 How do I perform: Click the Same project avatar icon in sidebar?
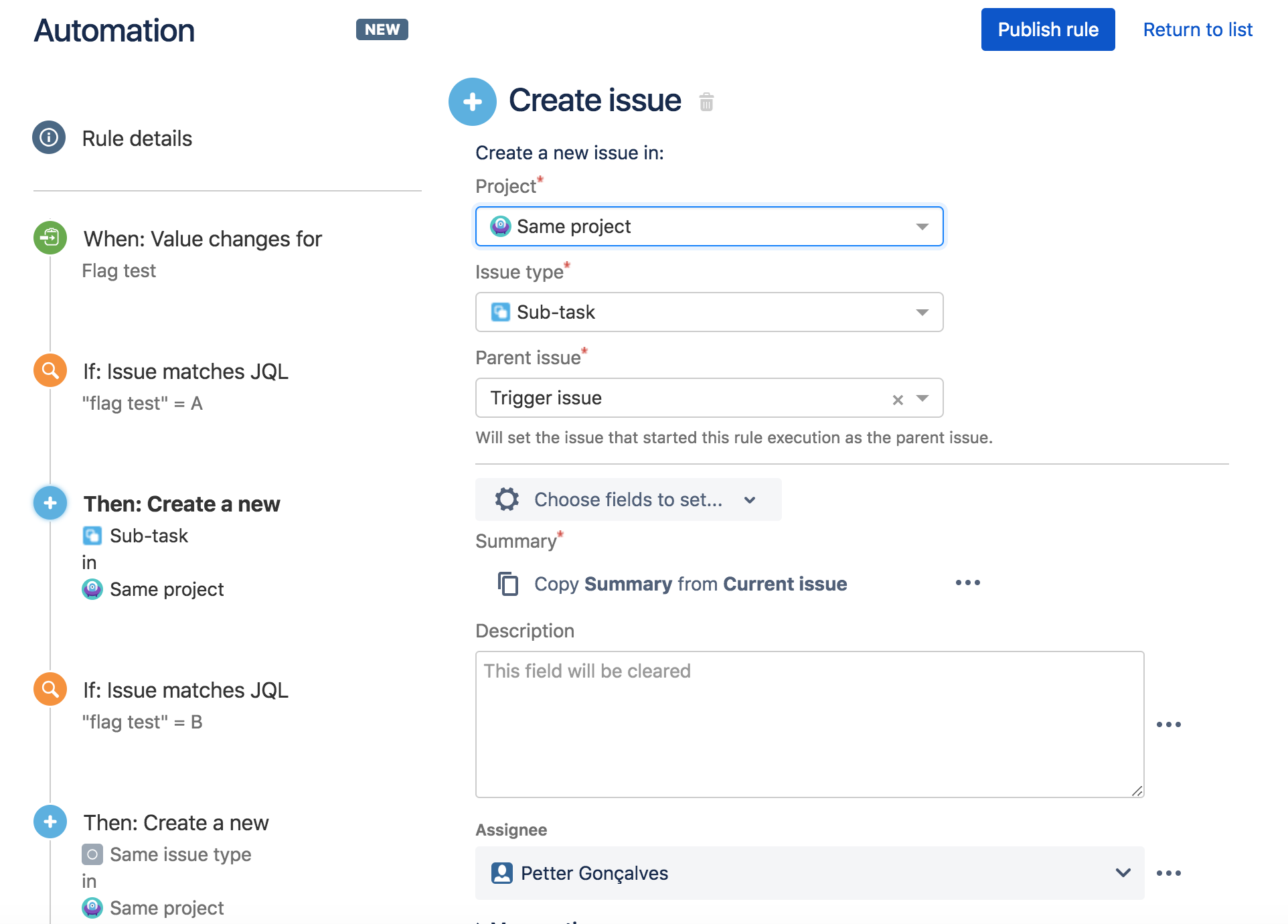(x=92, y=589)
